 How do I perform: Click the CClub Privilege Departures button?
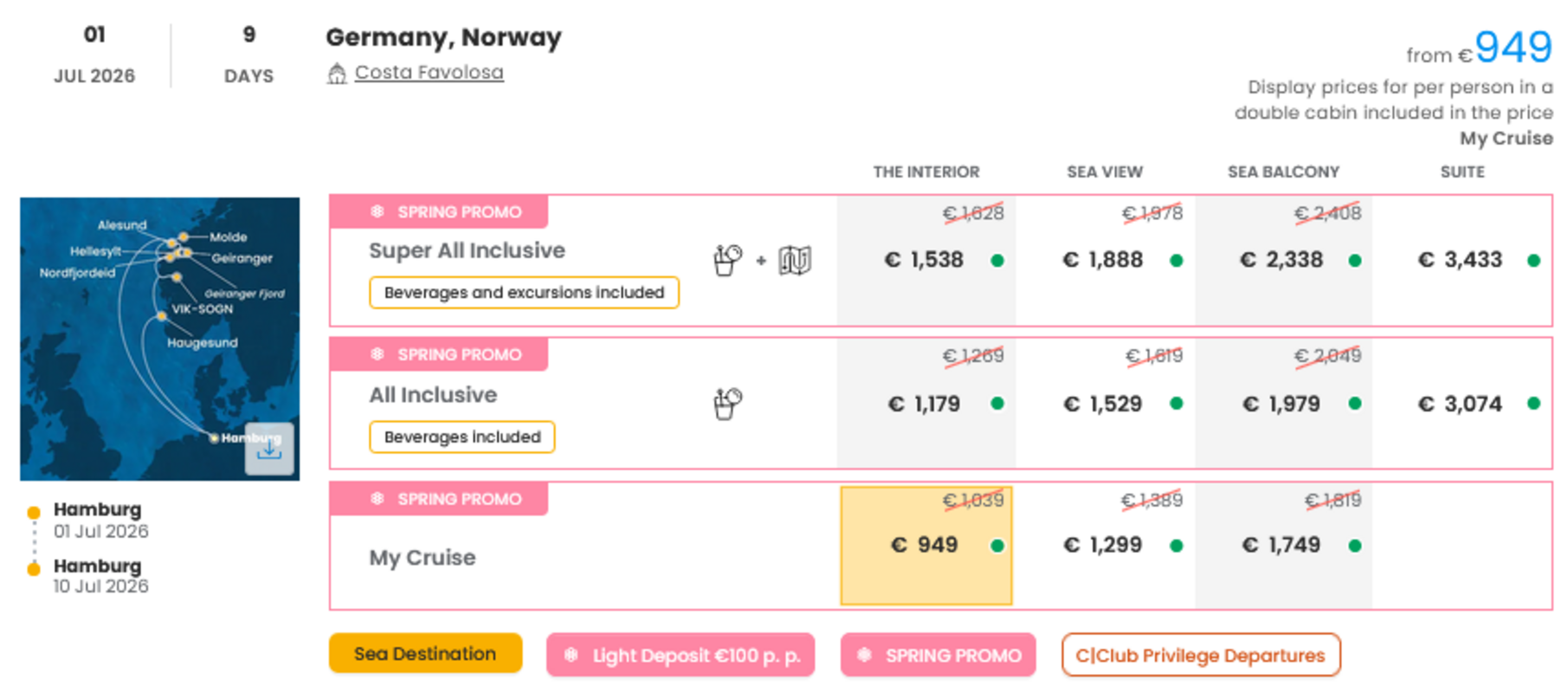(1200, 655)
